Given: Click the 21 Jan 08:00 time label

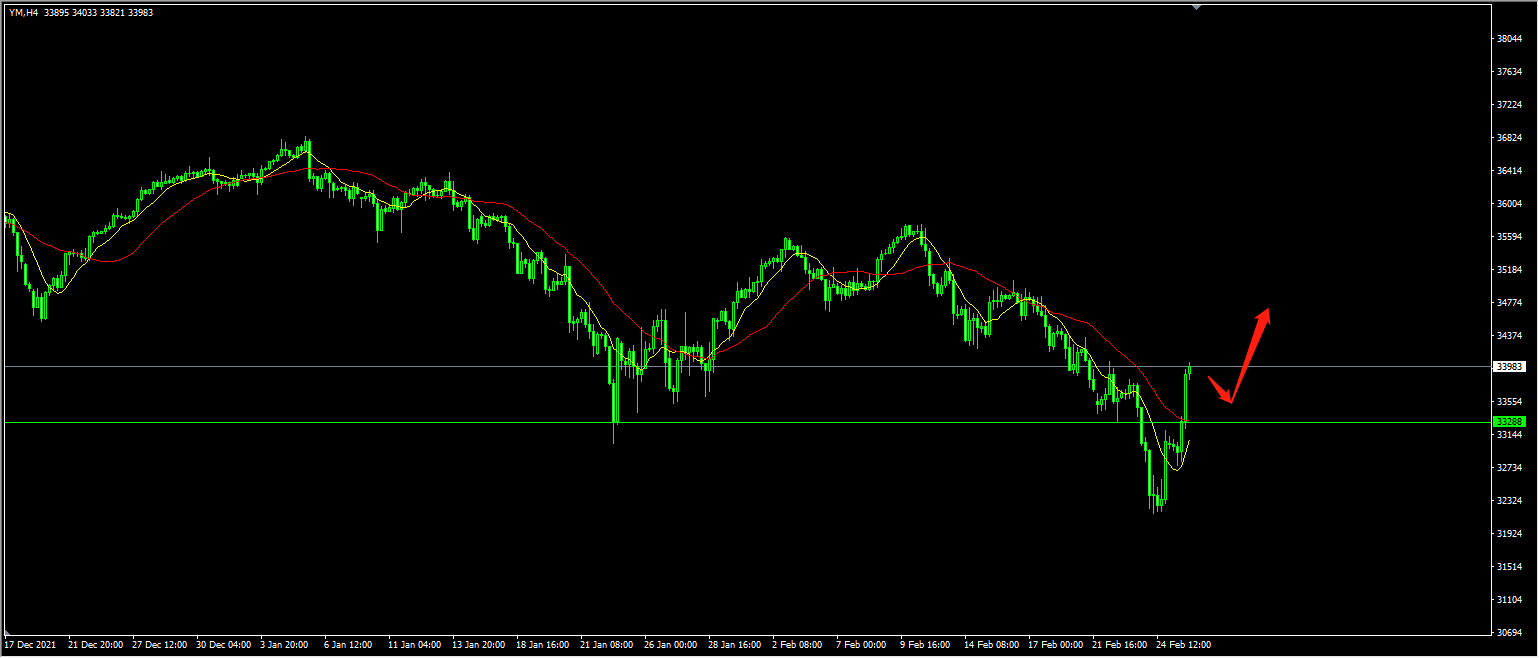Looking at the screenshot, I should (x=606, y=645).
